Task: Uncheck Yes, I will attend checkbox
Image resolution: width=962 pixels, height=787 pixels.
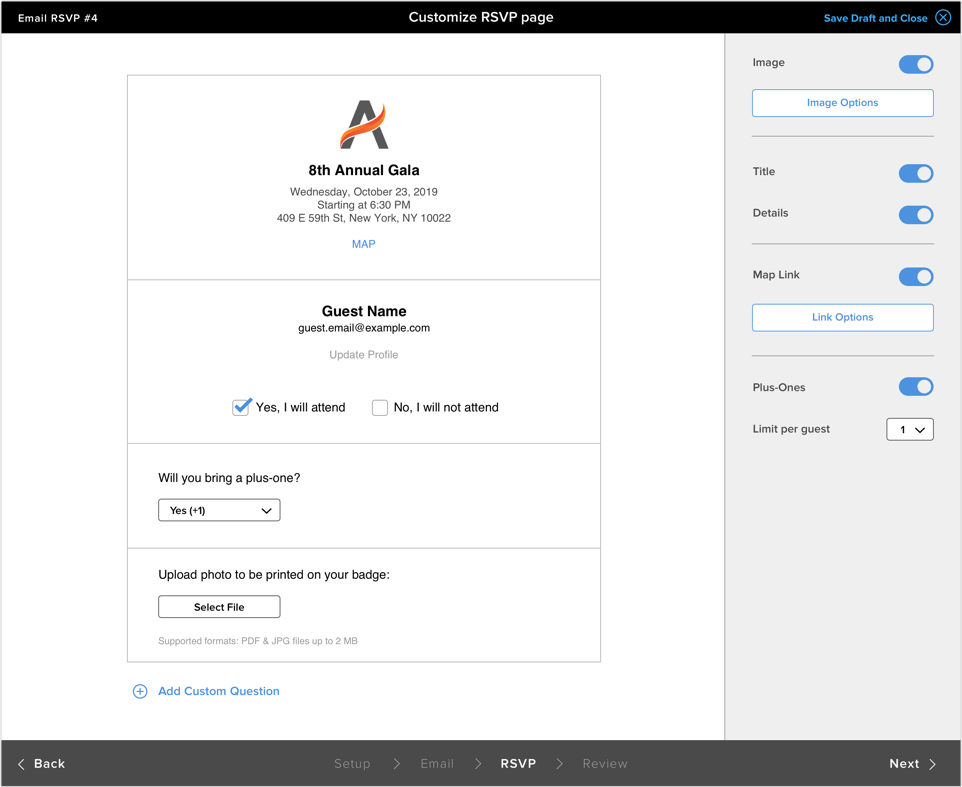Action: pos(241,407)
